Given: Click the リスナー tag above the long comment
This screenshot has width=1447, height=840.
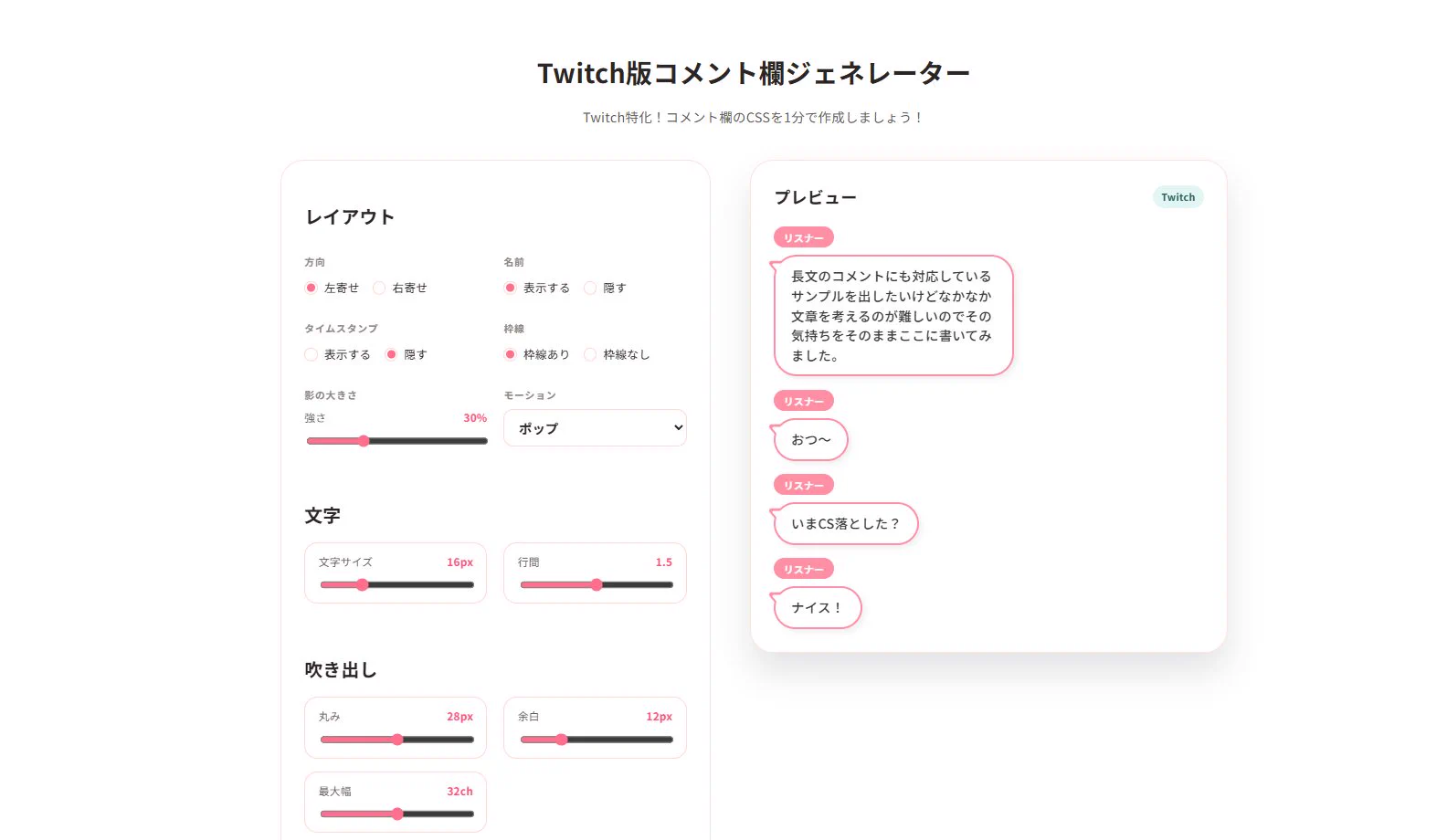Looking at the screenshot, I should [x=804, y=237].
